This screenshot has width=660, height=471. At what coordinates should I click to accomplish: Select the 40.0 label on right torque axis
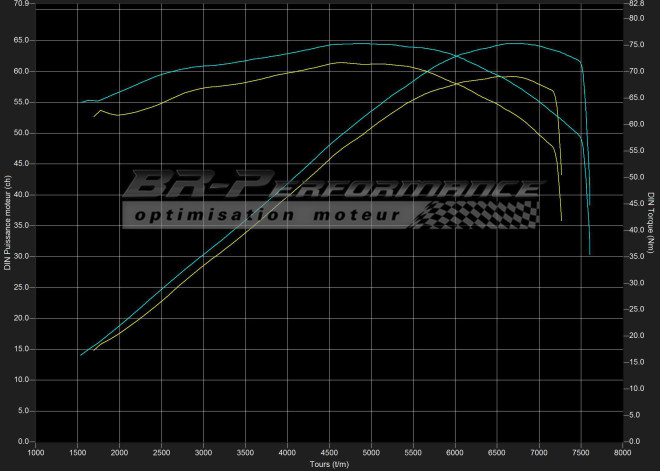(x=637, y=230)
